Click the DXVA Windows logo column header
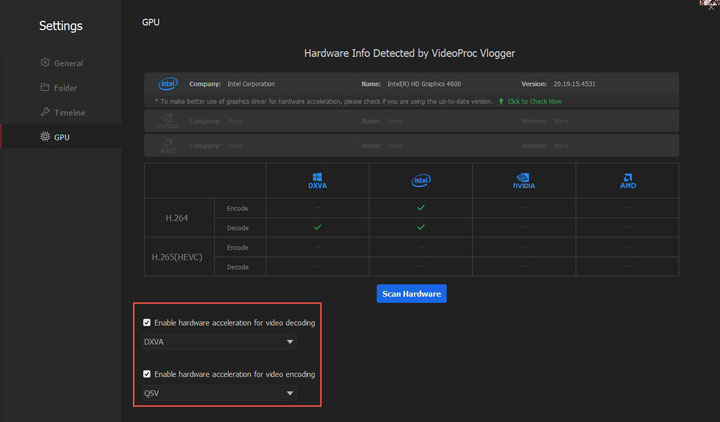The height and width of the screenshot is (422, 720). click(317, 182)
